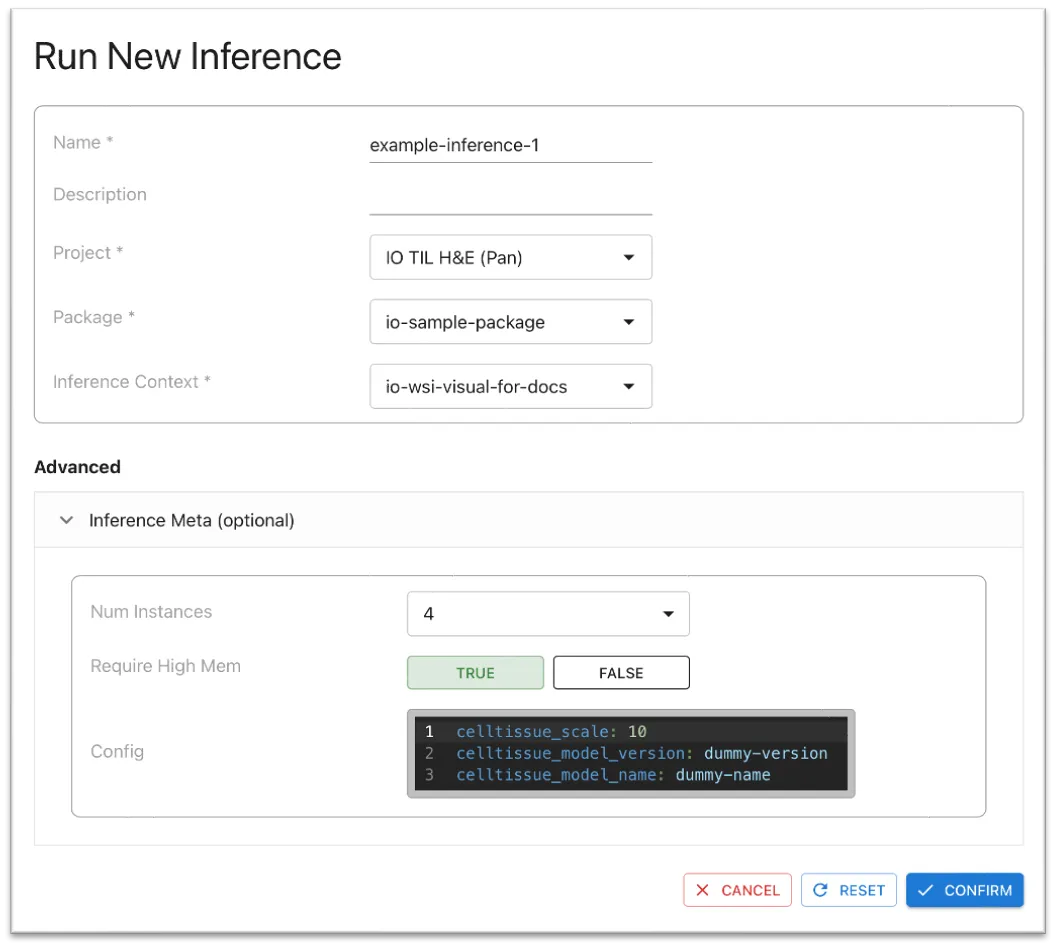Set Require High Mem to TRUE
This screenshot has height=948, width=1056.
(475, 673)
